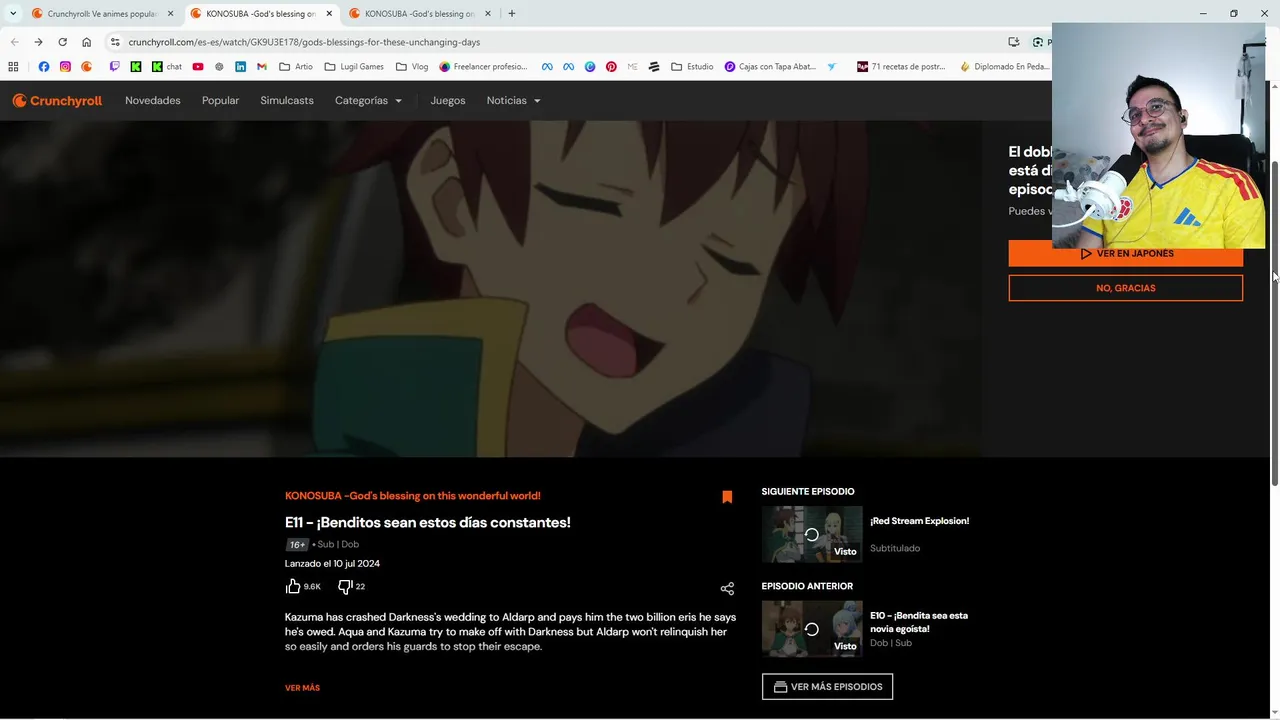Open 'E10 - ¡Bendita sea esta novia egoísta!' link
The image size is (1280, 720).
tap(919, 622)
